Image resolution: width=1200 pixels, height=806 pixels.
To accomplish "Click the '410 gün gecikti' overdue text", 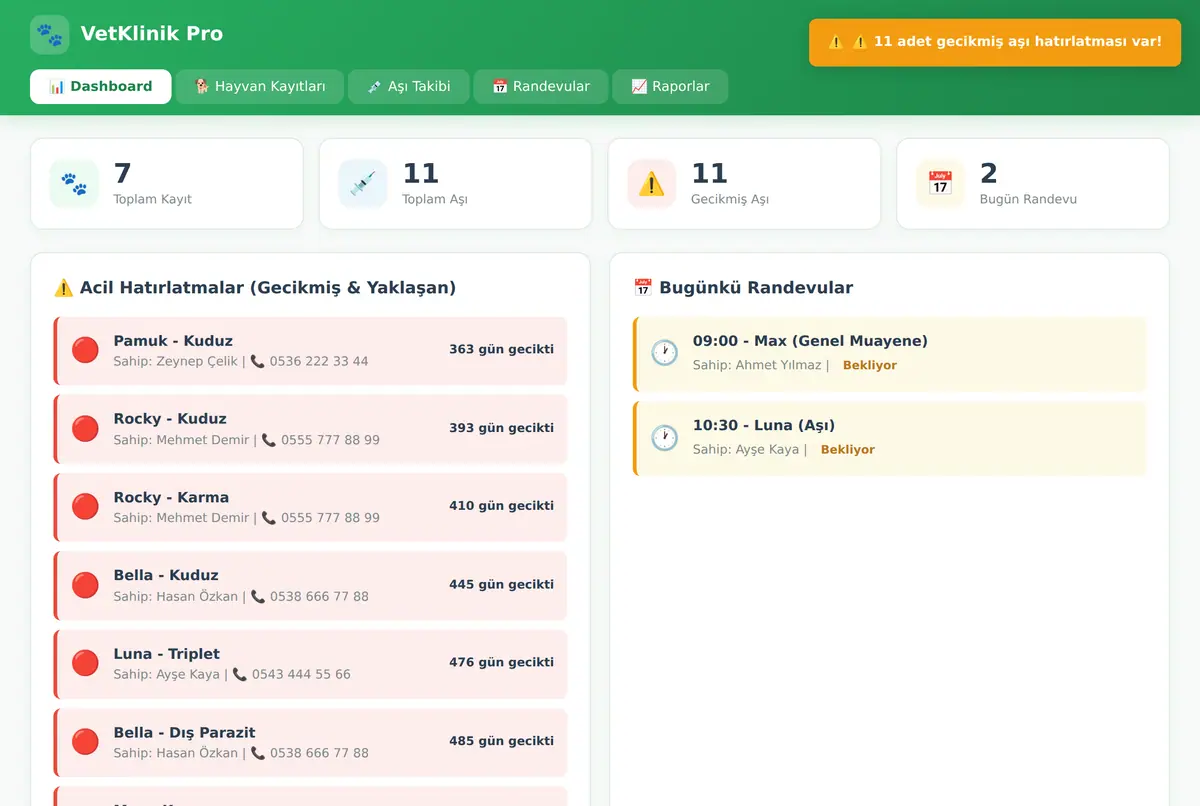I will pyautogui.click(x=501, y=506).
